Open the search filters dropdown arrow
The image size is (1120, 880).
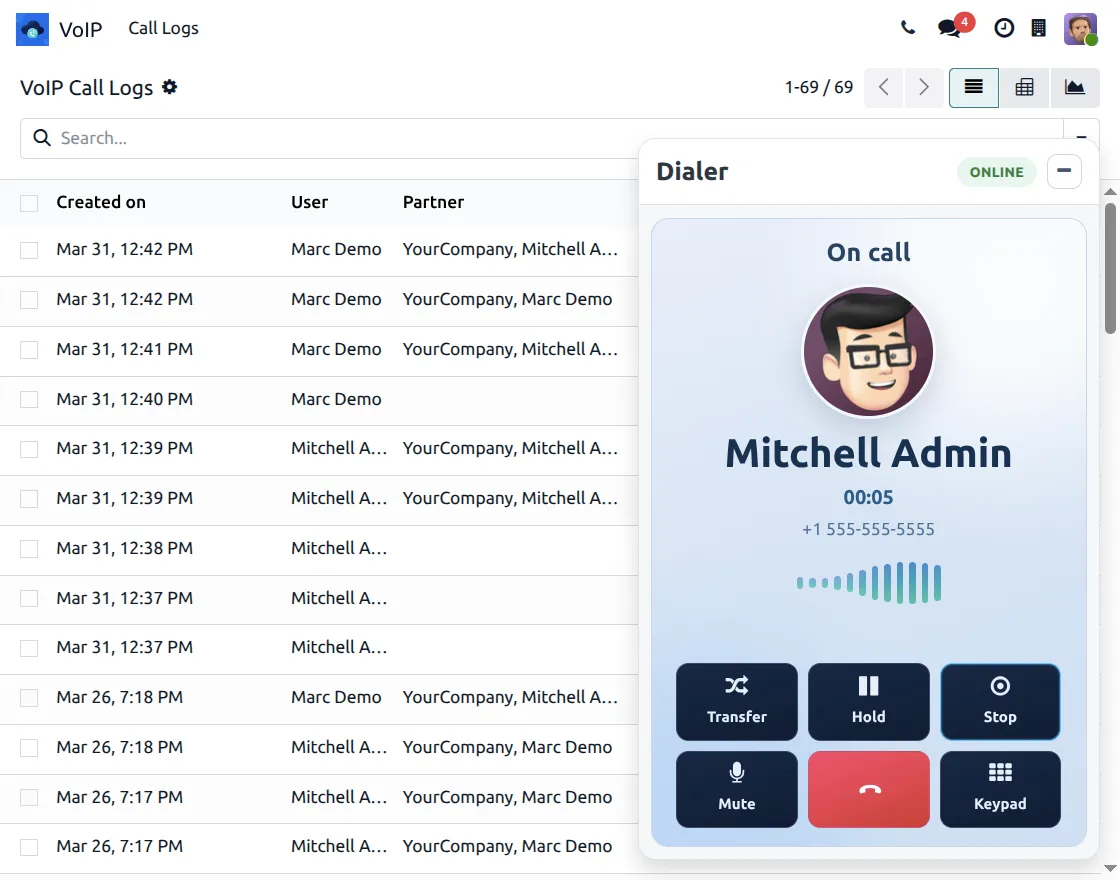[1080, 138]
